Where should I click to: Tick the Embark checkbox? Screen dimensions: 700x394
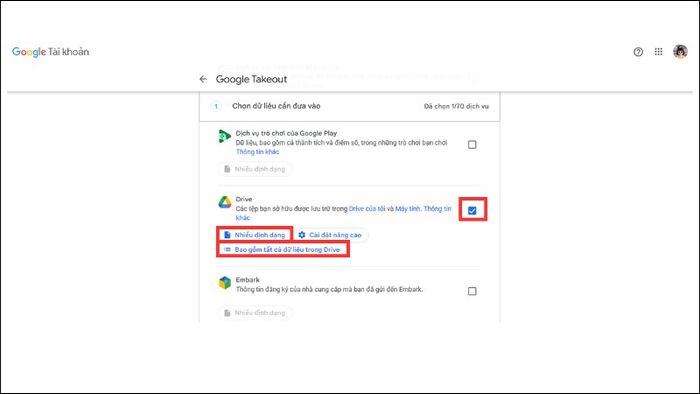(472, 291)
